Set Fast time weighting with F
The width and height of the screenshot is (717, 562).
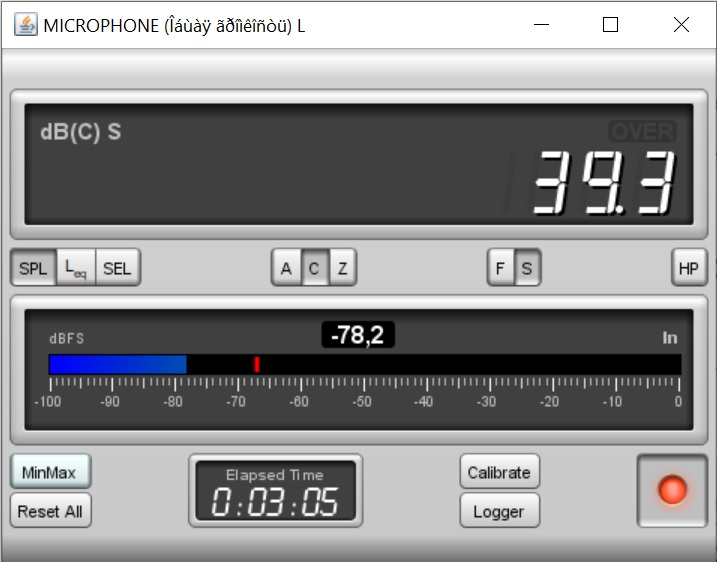(x=500, y=268)
